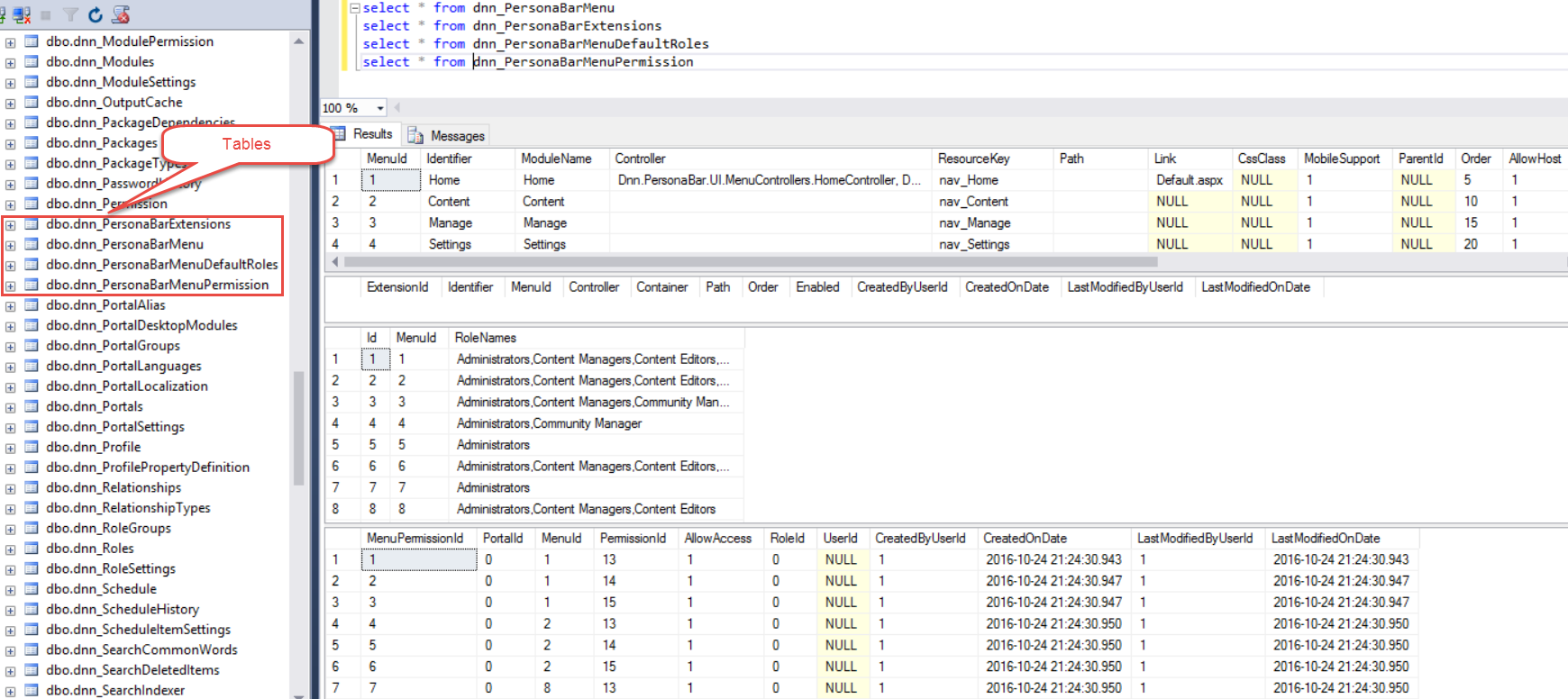Click the table icon of dbo.dnn_RoleGroups
This screenshot has height=699, width=1568.
coord(32,528)
